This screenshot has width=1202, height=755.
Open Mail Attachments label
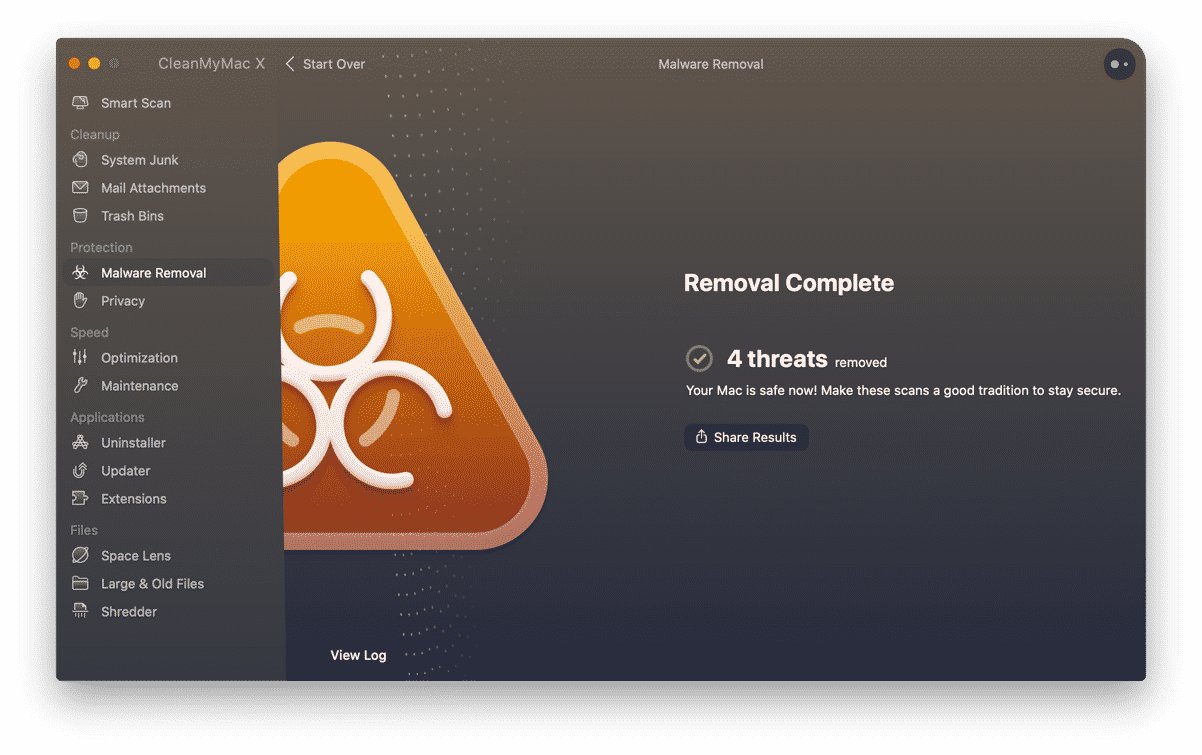click(153, 188)
